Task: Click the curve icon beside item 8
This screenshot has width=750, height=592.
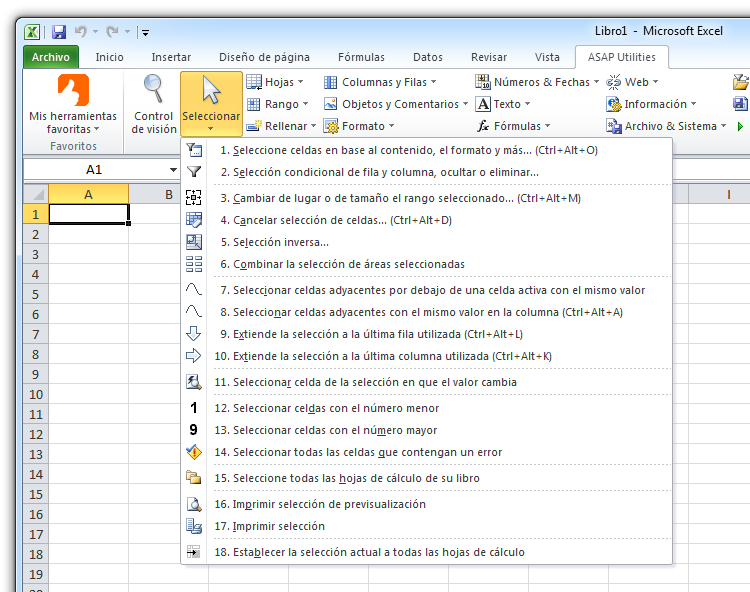Action: coord(194,312)
